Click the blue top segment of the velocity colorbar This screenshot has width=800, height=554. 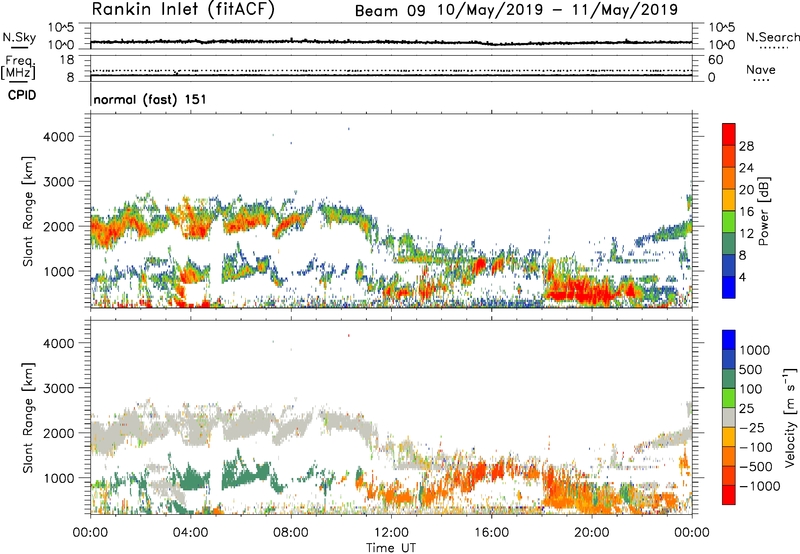pyautogui.click(x=729, y=340)
